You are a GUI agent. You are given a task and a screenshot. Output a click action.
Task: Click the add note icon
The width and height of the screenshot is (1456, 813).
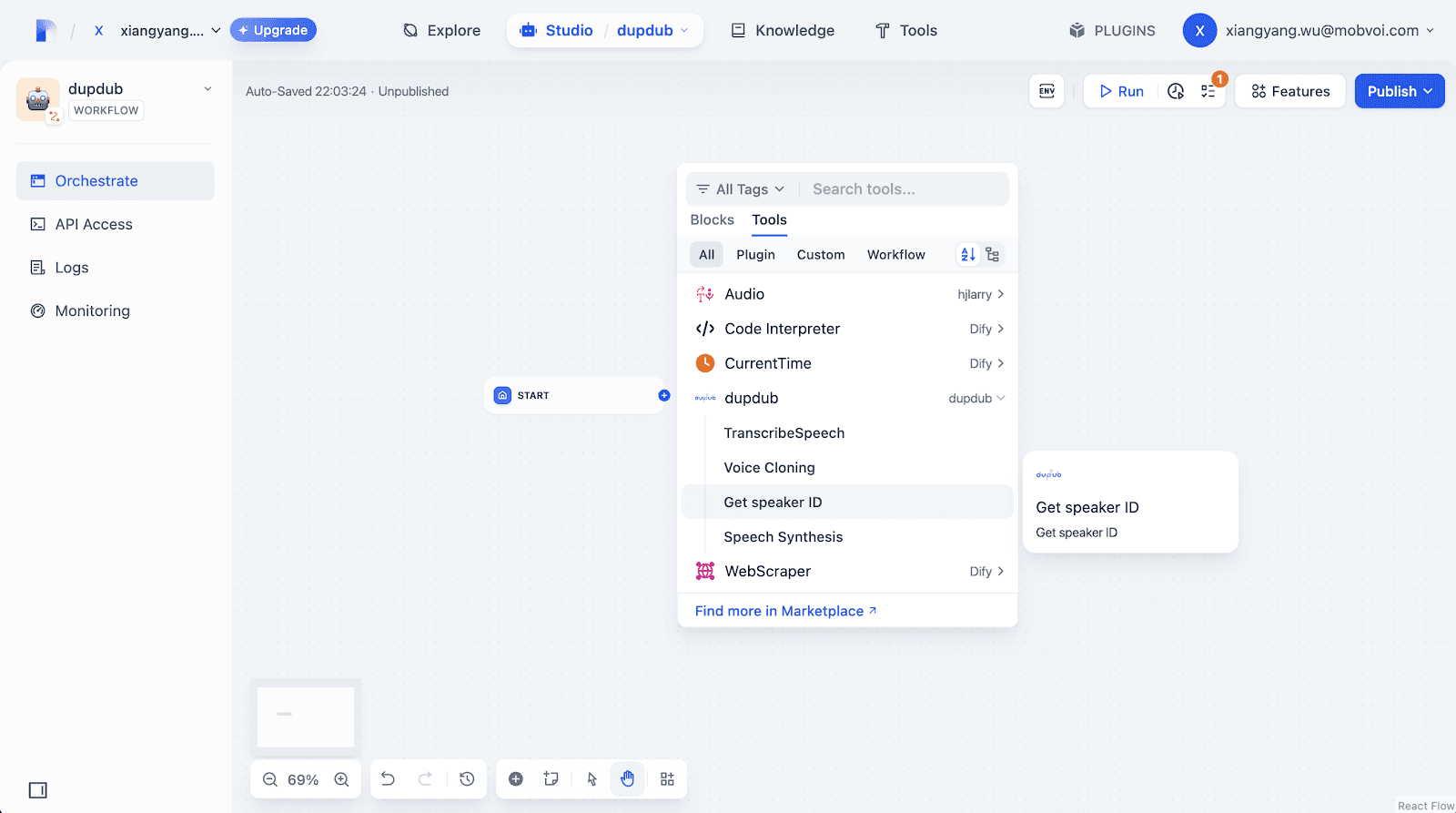tap(551, 778)
